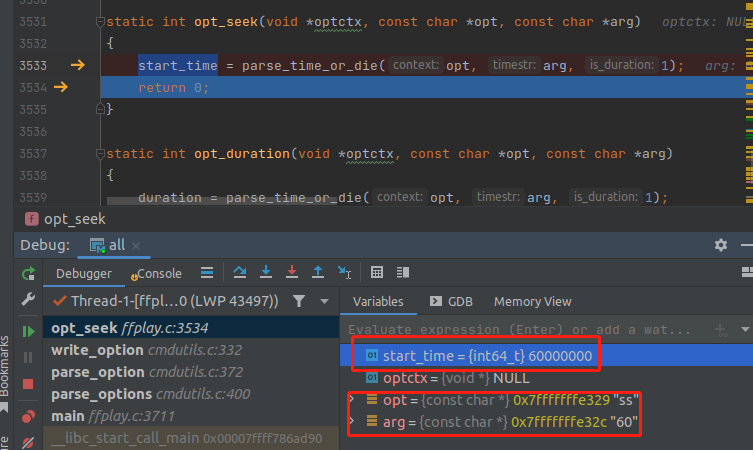Image resolution: width=753 pixels, height=450 pixels.
Task: Rerun the debug session with the green restart icon
Action: click(x=28, y=273)
